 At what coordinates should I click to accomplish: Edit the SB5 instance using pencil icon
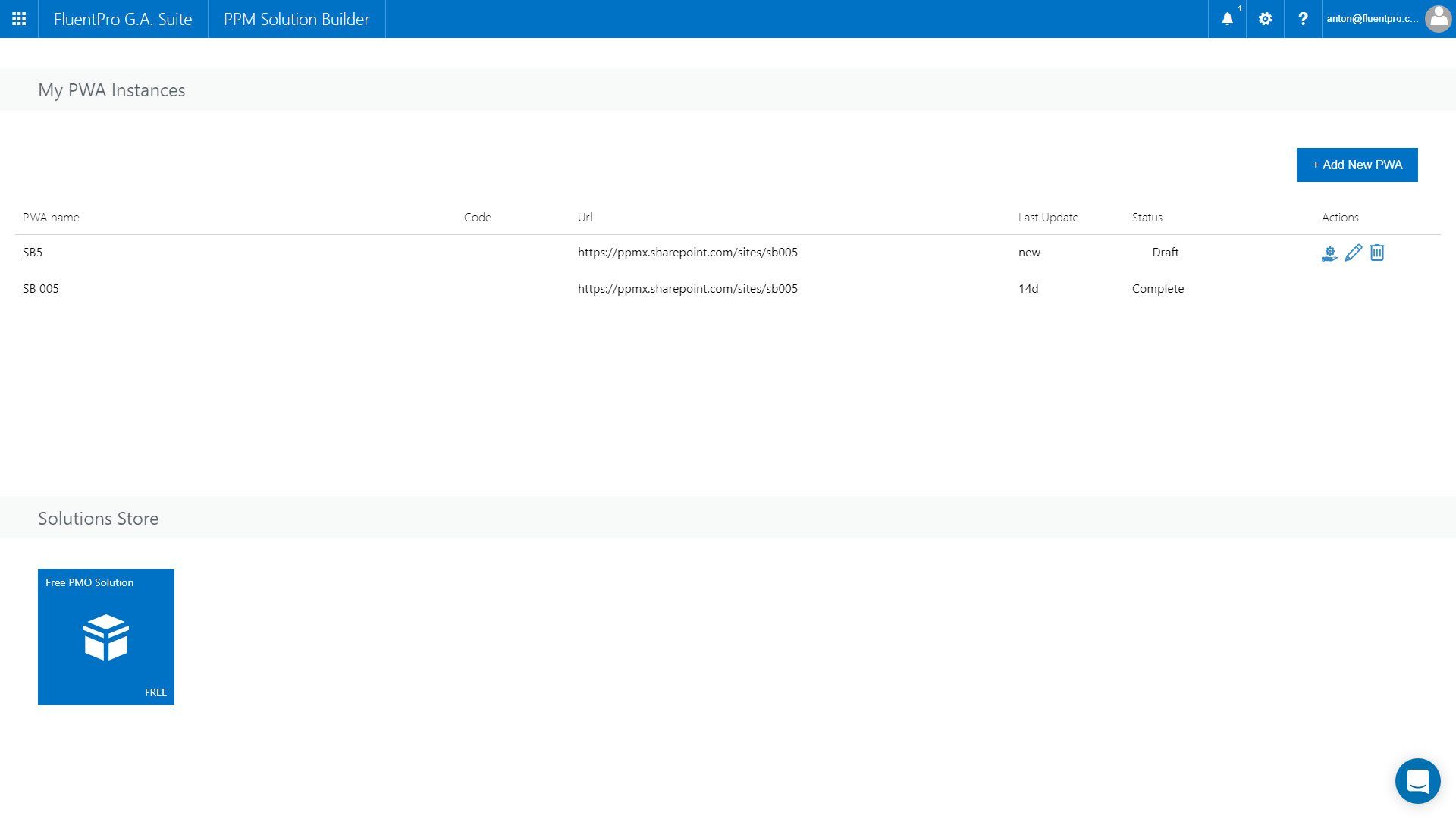1353,253
